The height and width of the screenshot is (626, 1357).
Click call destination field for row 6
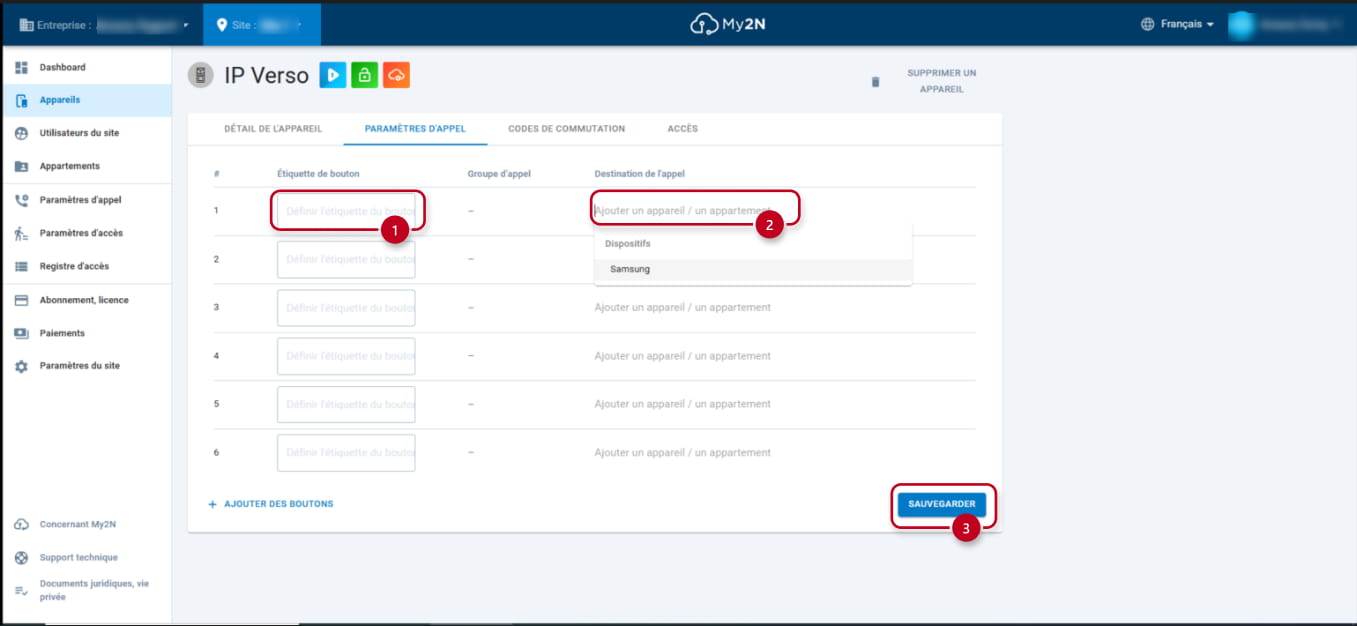pyautogui.click(x=683, y=452)
